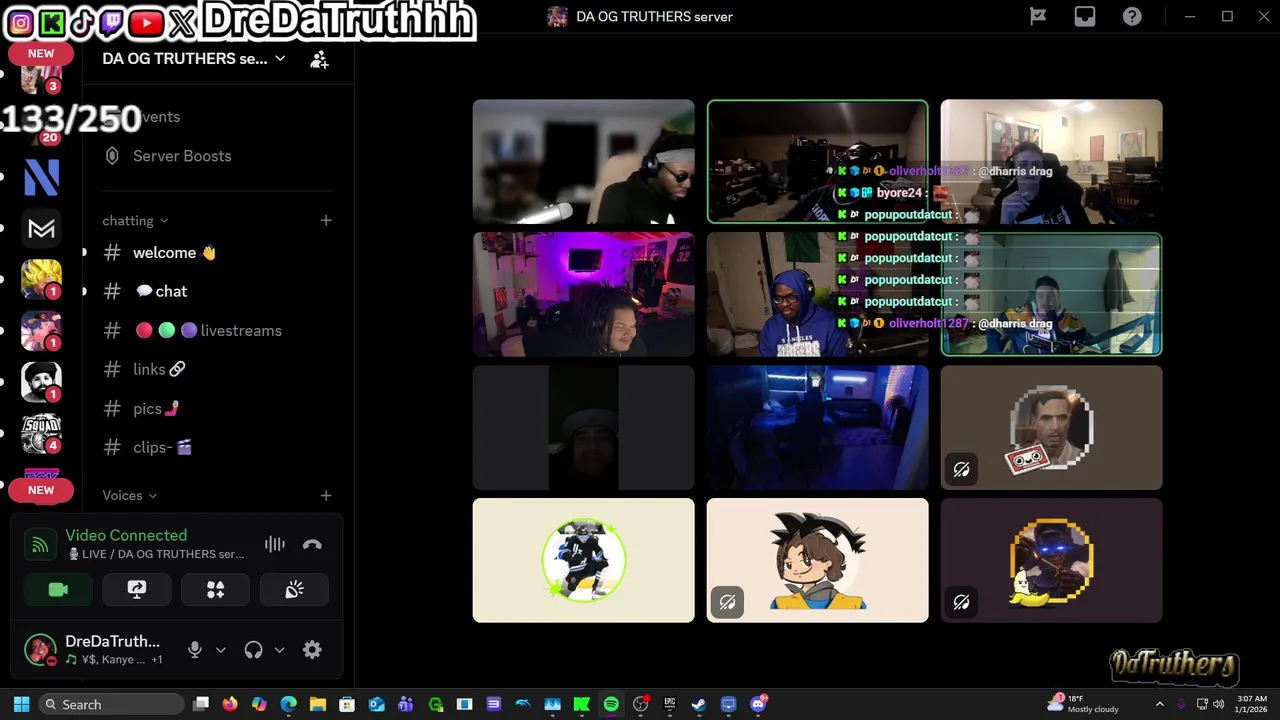Open the noise suppression waveform icon
Viewport: 1280px width, 720px height.
coord(275,545)
